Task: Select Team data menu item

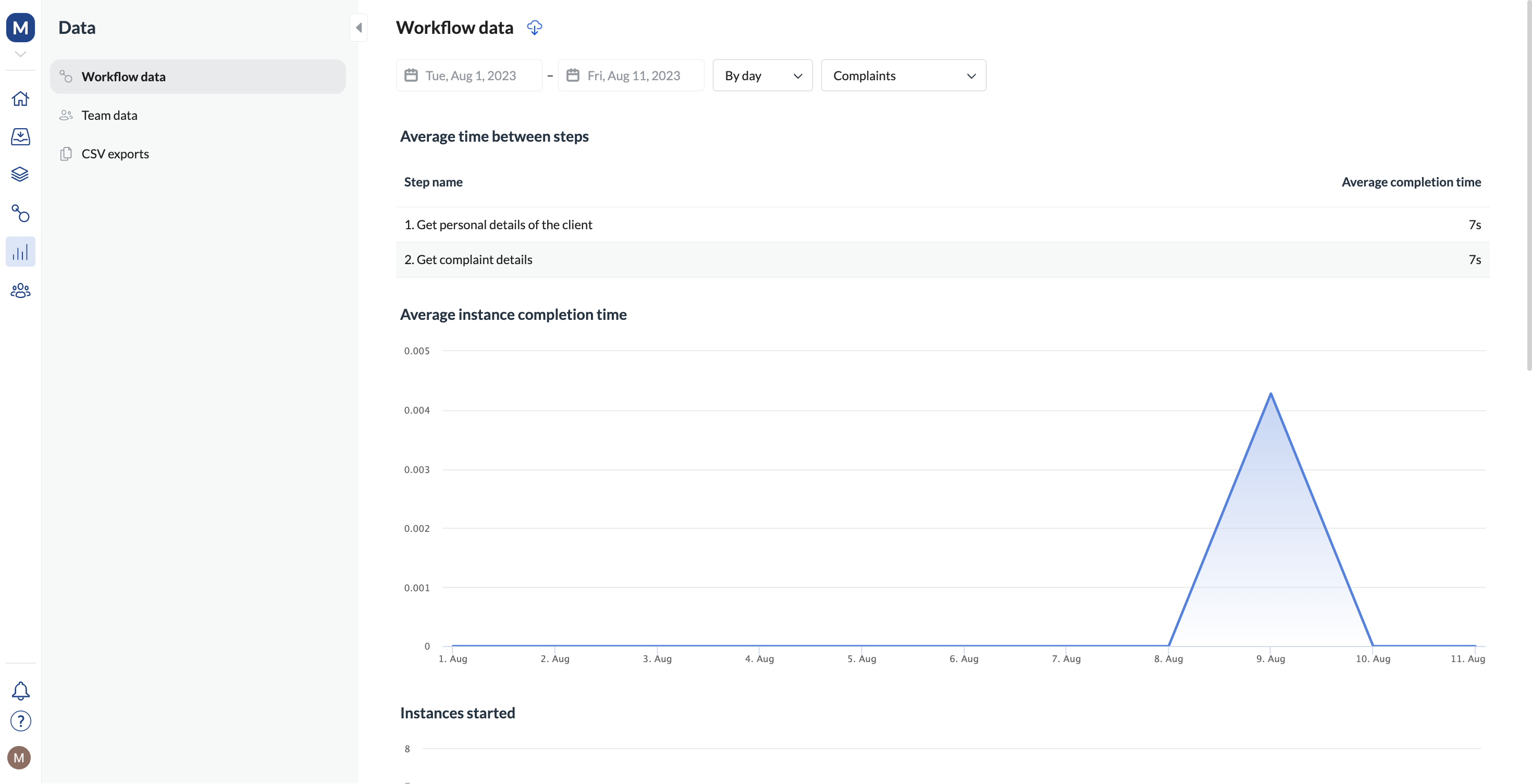Action: [109, 115]
